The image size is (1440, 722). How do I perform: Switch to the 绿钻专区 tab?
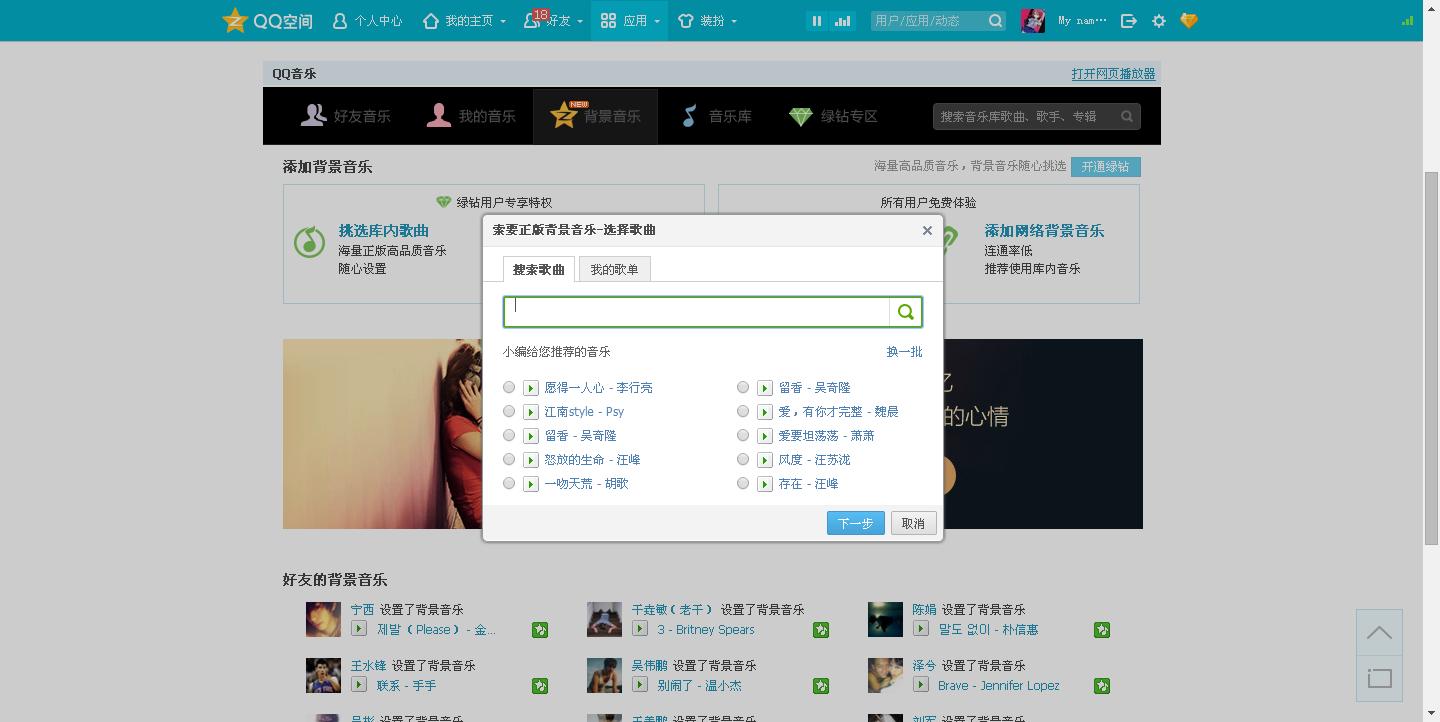tap(833, 116)
